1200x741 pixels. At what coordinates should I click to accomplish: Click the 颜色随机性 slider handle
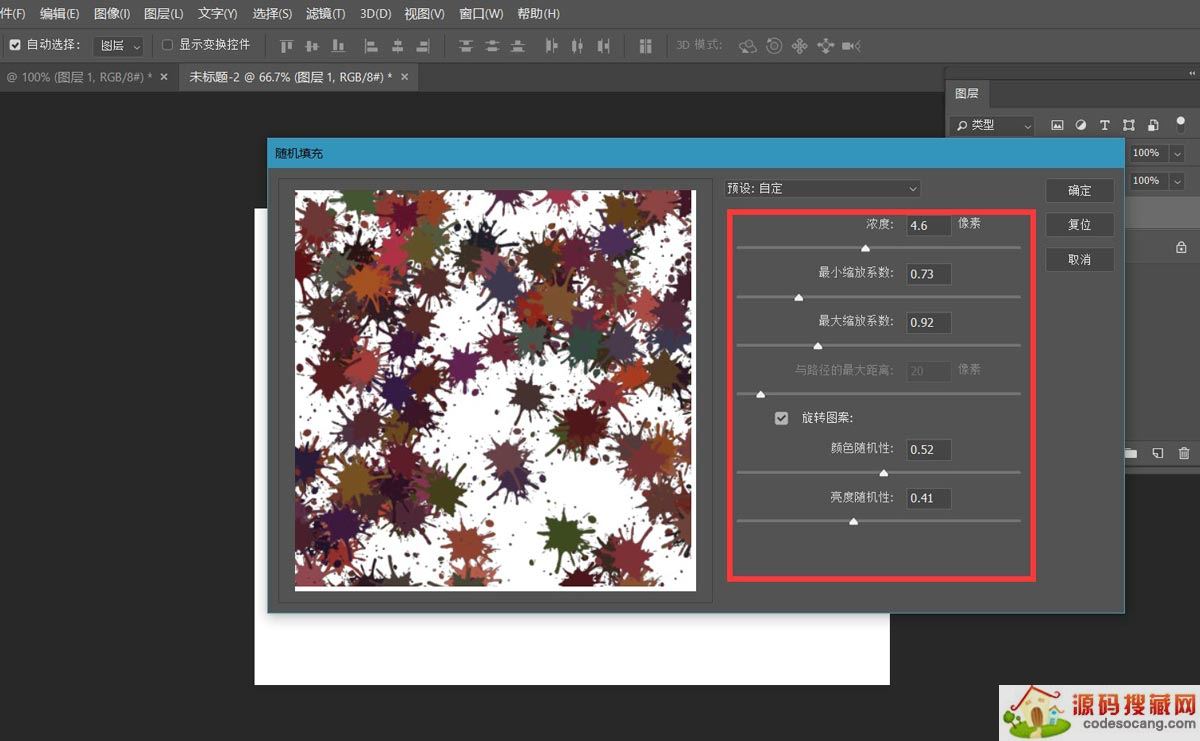(883, 473)
